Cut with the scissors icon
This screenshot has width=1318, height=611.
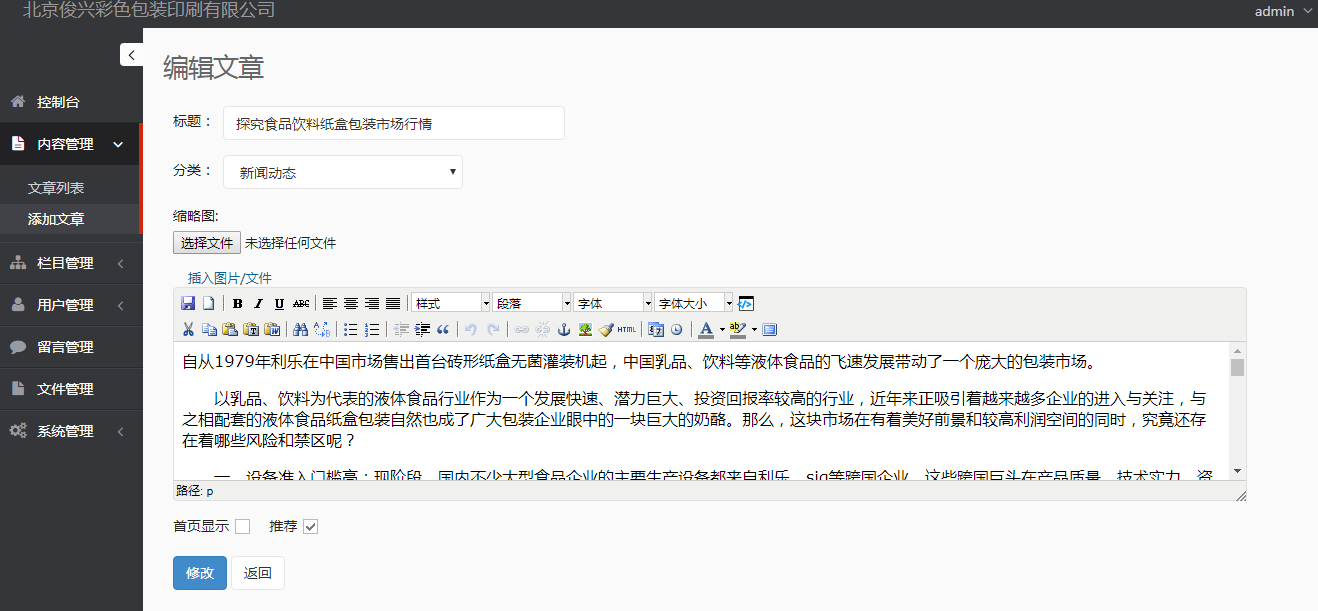point(188,329)
